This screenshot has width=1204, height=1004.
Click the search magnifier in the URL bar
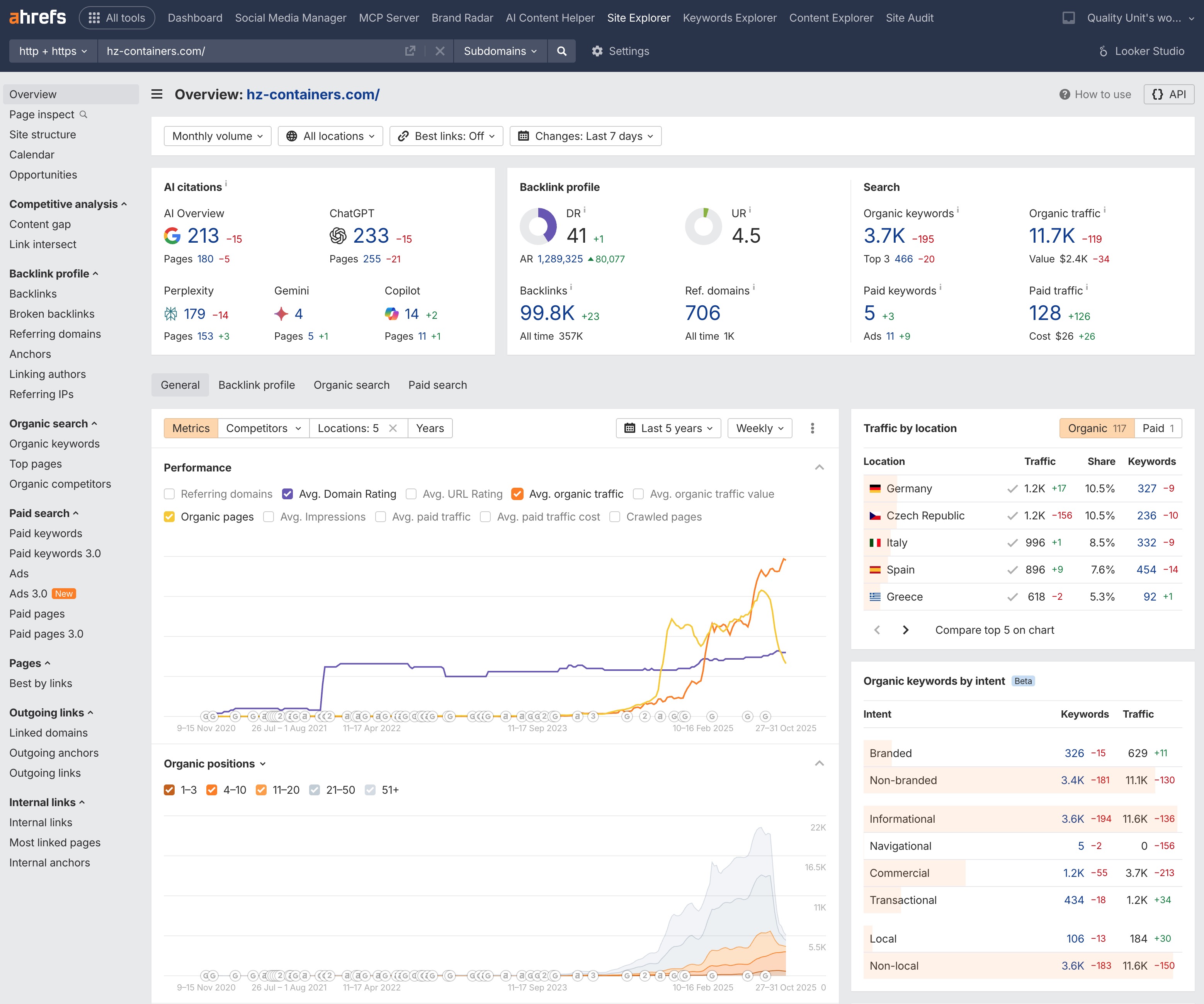tap(561, 51)
